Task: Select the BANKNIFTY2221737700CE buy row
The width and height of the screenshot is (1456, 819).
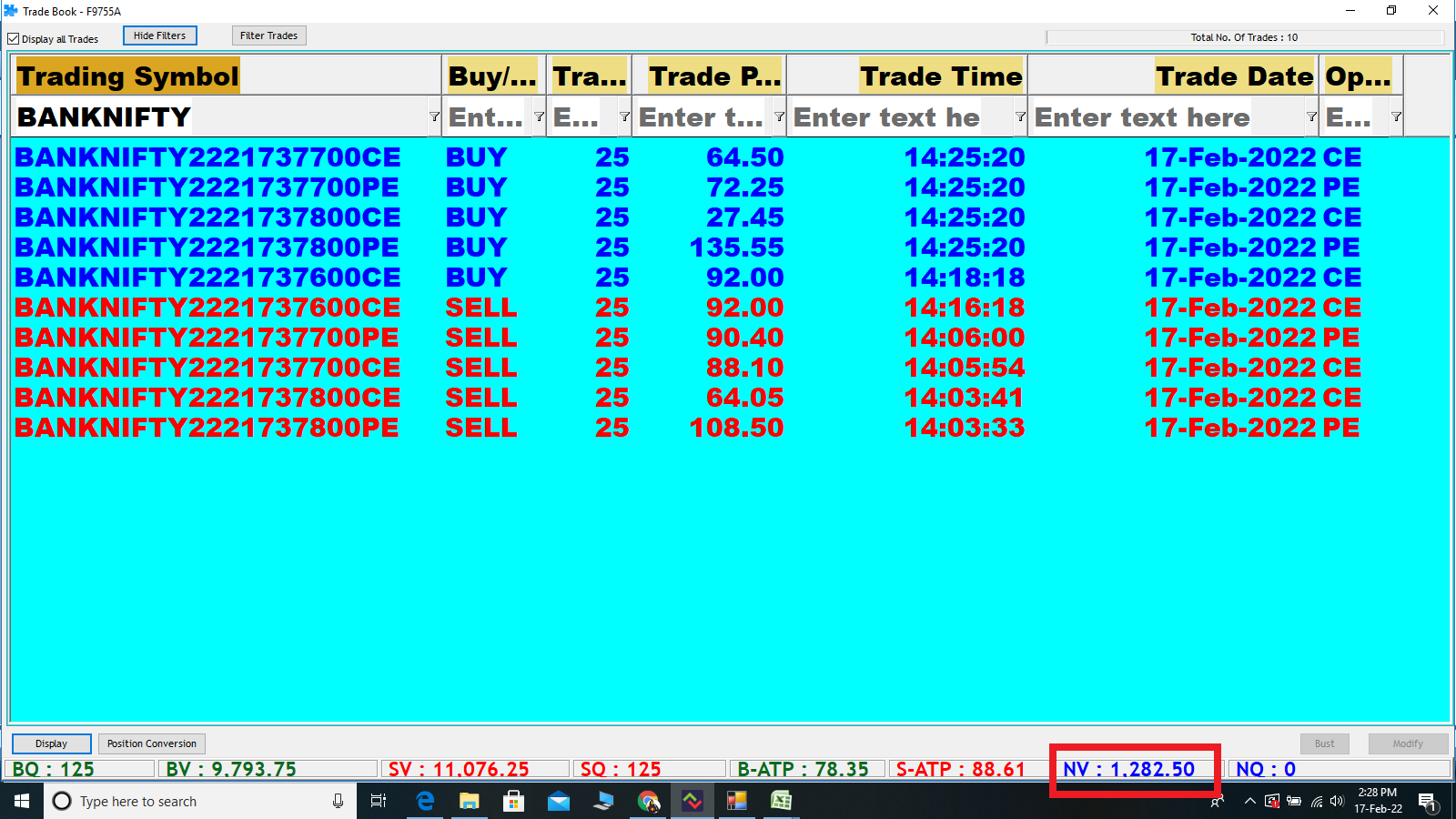Action: (x=730, y=157)
